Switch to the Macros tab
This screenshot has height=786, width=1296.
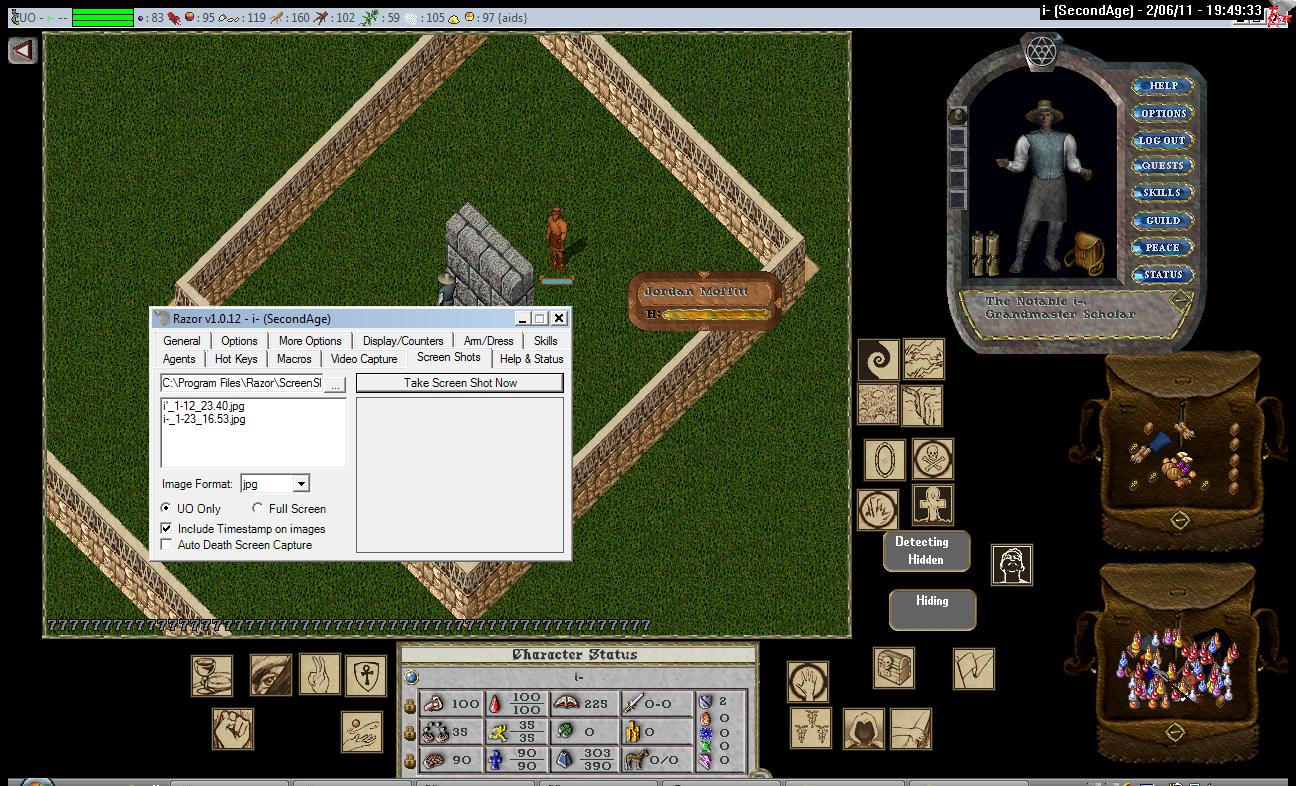point(294,359)
